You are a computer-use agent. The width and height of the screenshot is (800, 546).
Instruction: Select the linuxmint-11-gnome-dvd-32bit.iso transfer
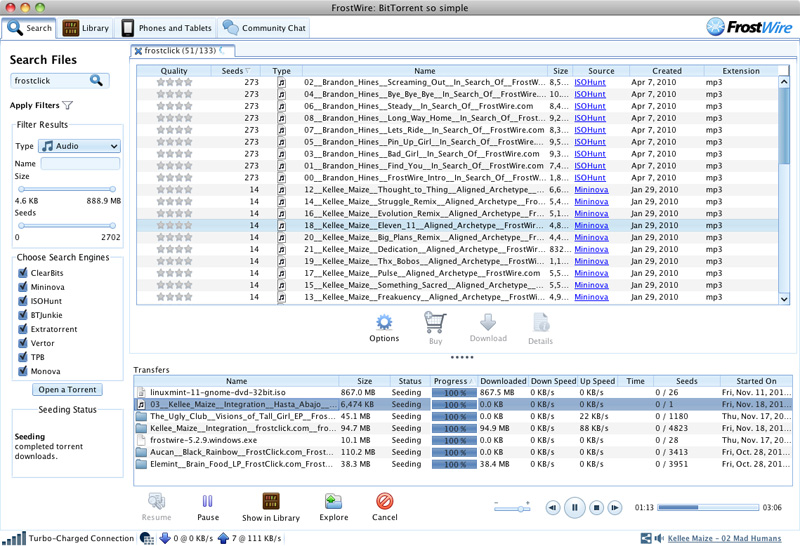click(x=462, y=392)
